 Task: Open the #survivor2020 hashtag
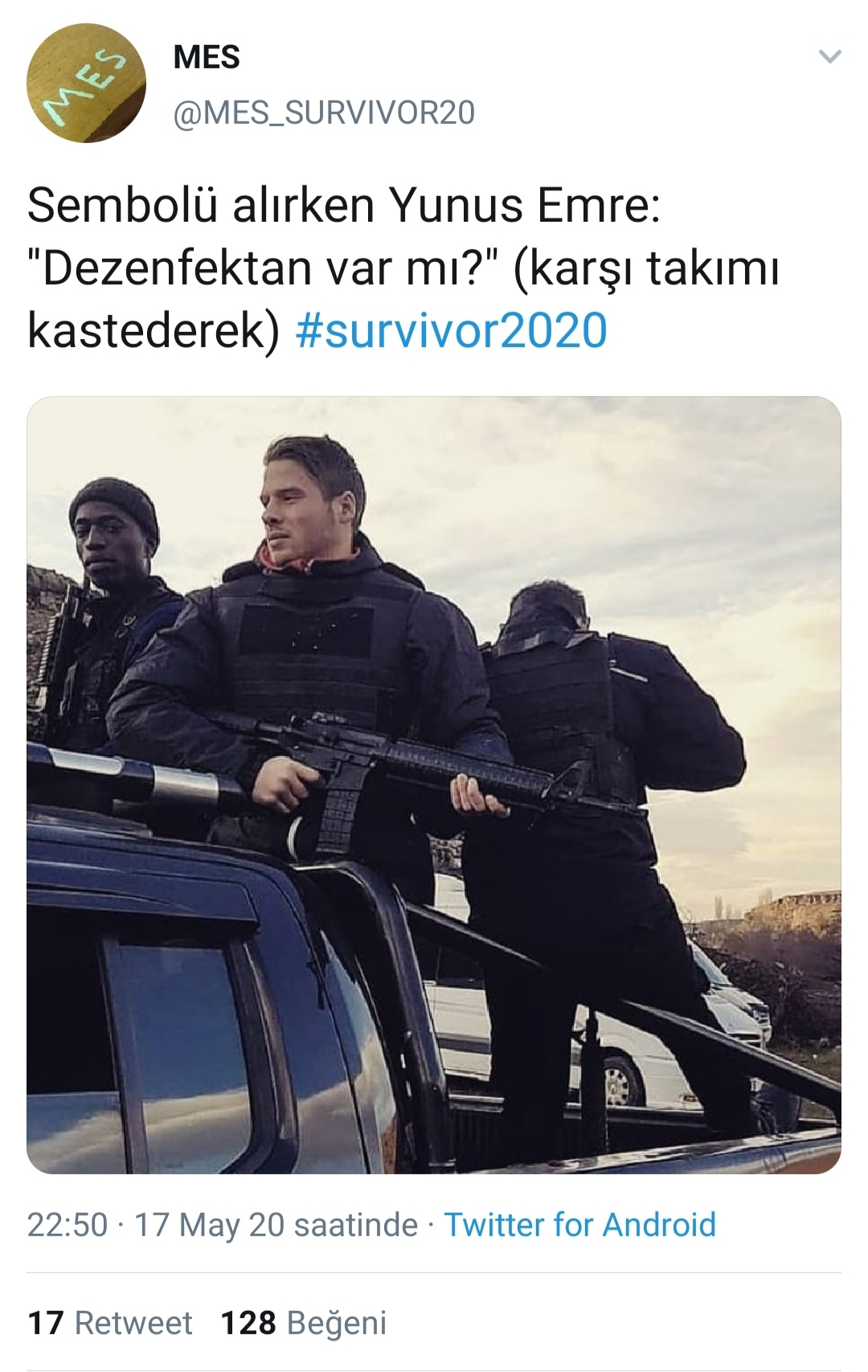[x=452, y=330]
